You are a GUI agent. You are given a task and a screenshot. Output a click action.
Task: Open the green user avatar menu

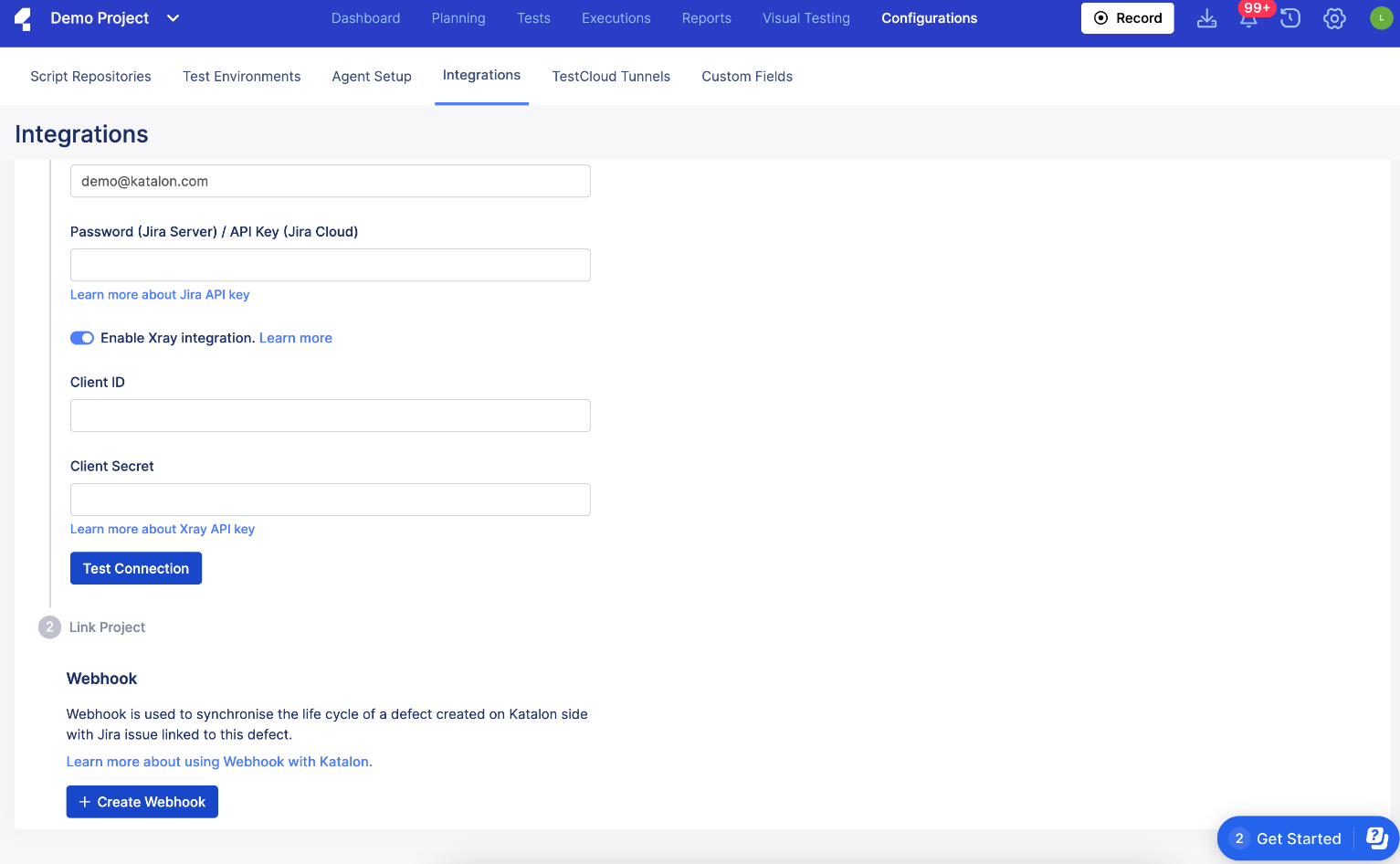pyautogui.click(x=1381, y=18)
